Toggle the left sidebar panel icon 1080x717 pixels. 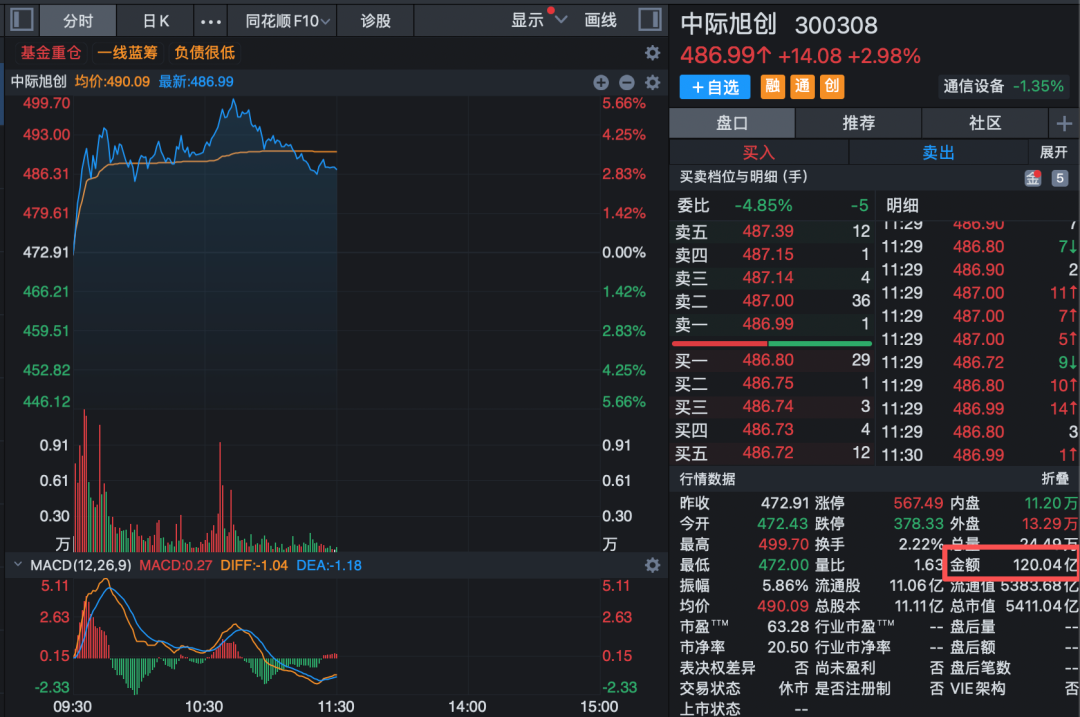[22, 20]
